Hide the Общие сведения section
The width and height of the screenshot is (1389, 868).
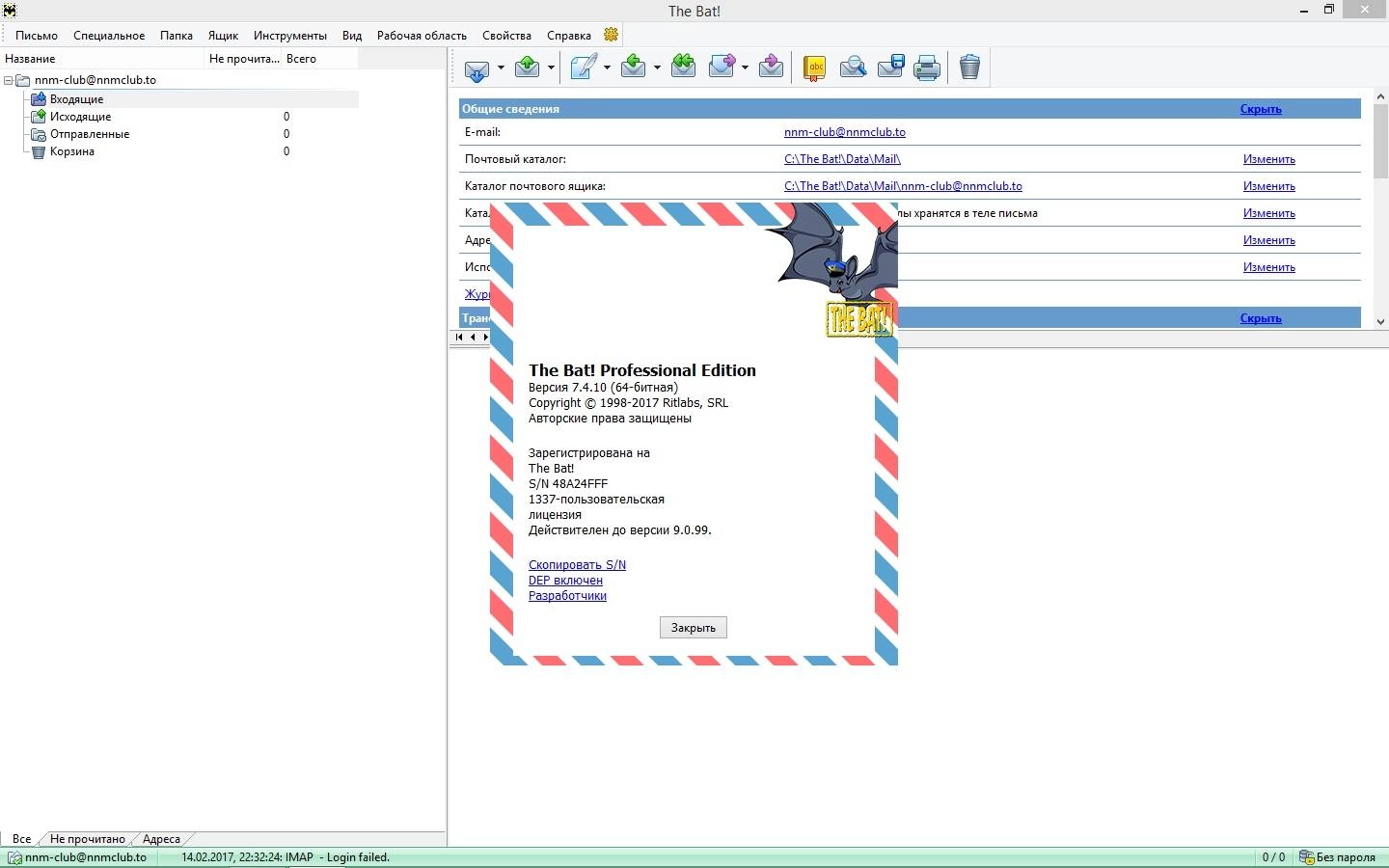(x=1261, y=109)
